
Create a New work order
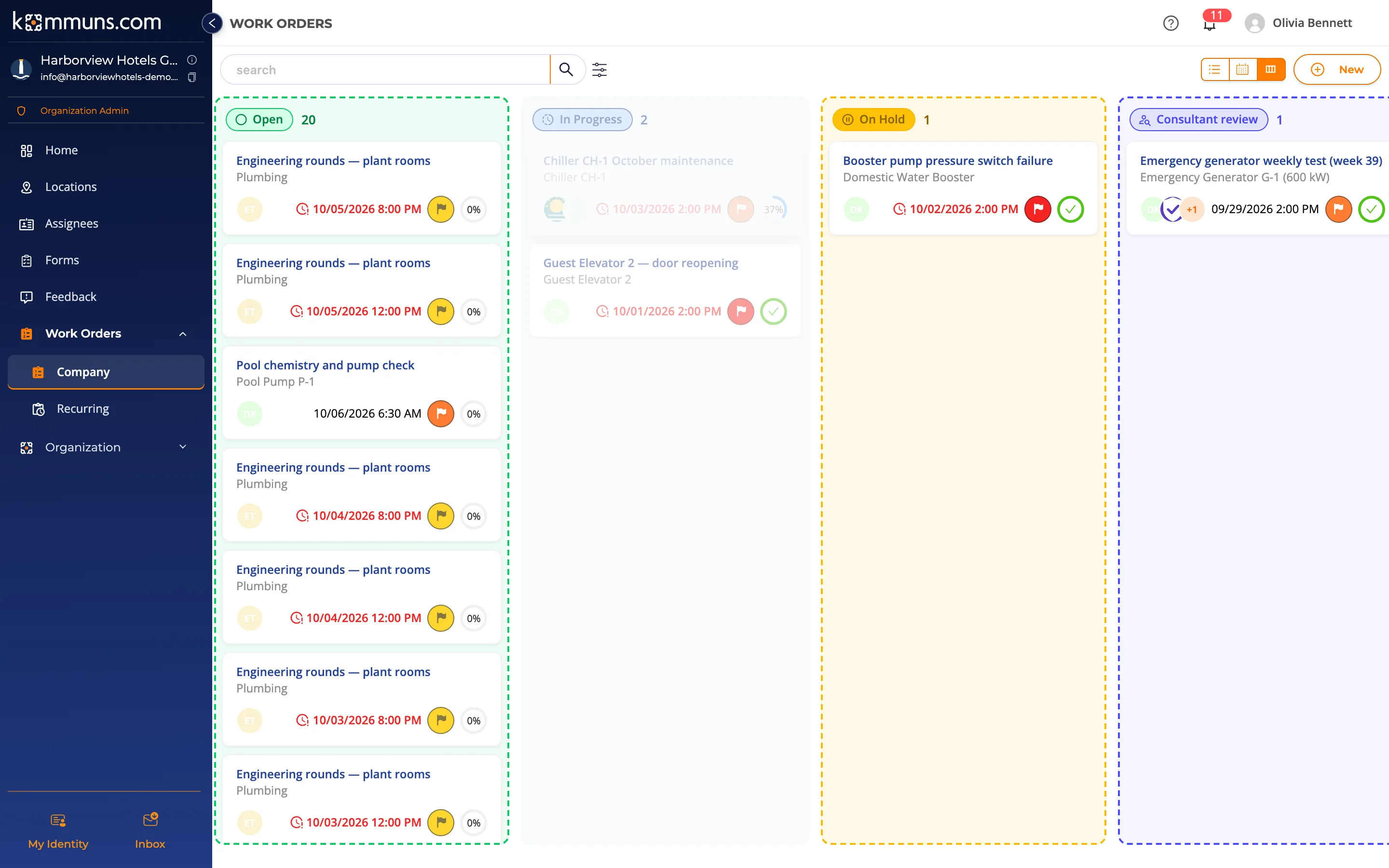point(1337,69)
